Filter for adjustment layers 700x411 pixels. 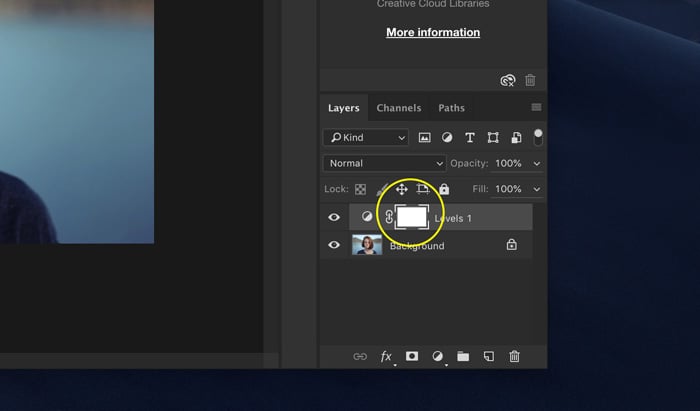[447, 137]
